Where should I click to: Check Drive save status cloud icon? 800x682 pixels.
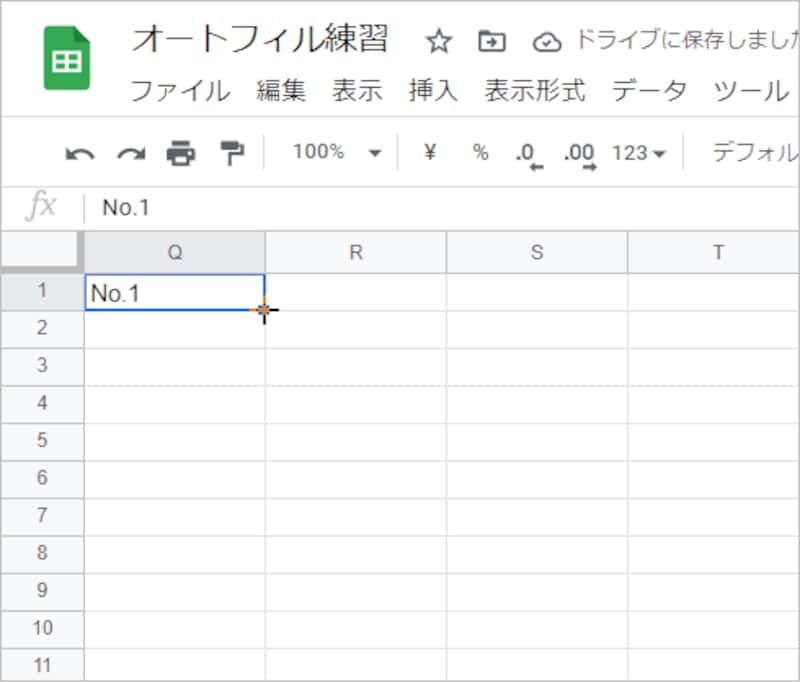546,42
